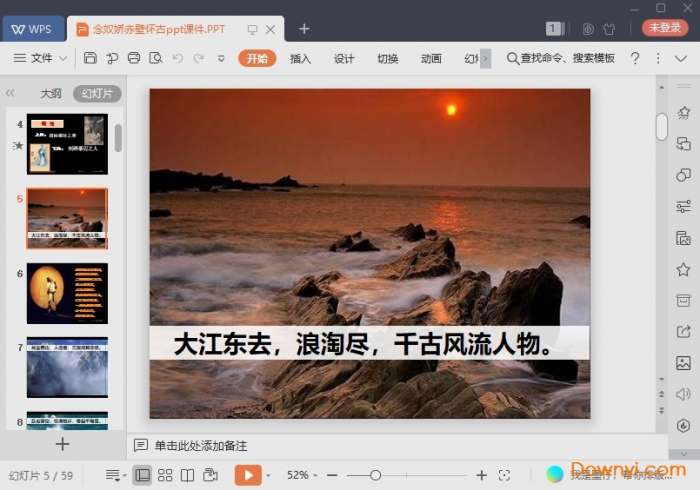Click the fit-to-window icon in status bar
Image resolution: width=700 pixels, height=490 pixels.
(x=504, y=475)
